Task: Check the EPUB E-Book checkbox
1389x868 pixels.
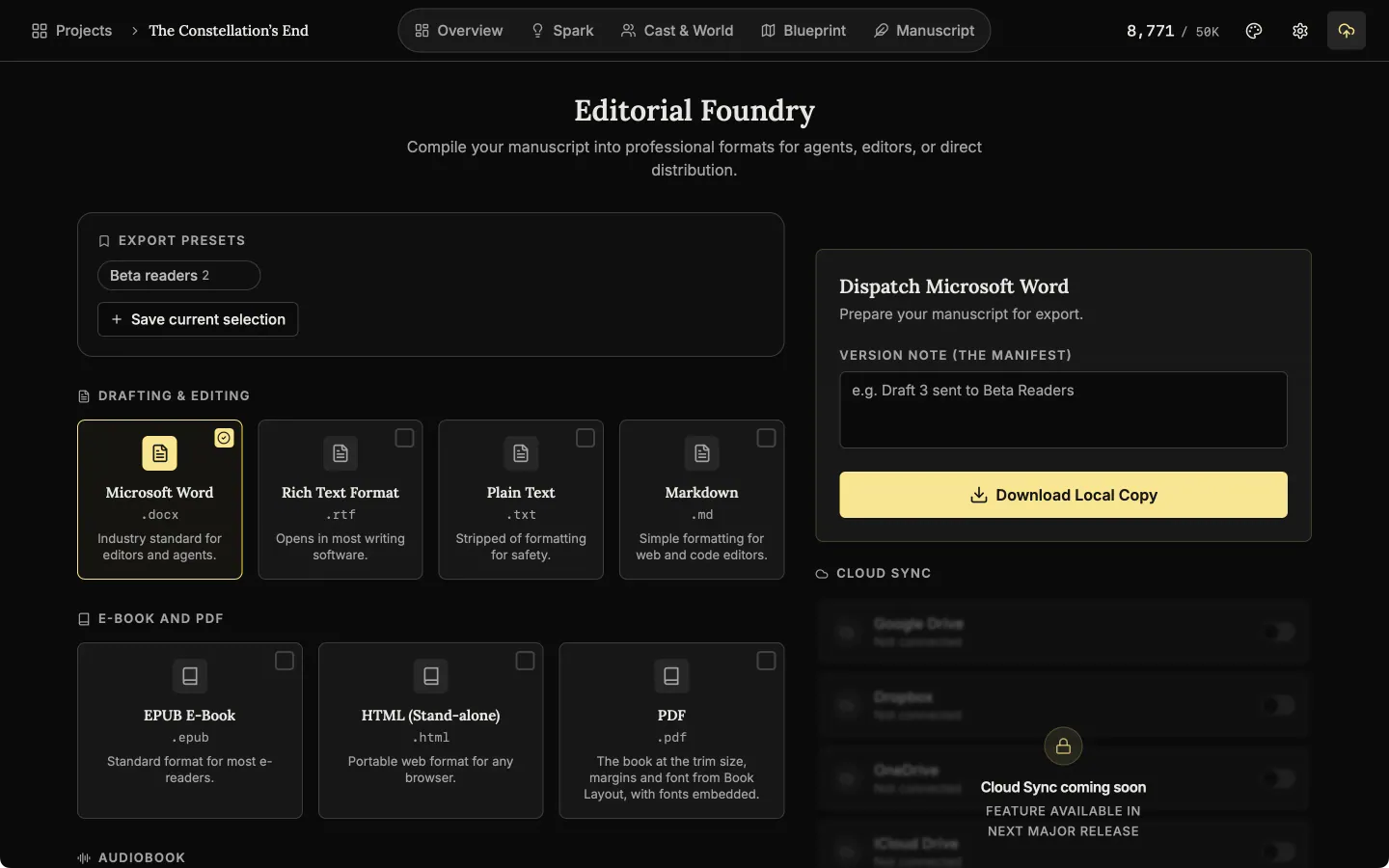Action: pos(285,661)
